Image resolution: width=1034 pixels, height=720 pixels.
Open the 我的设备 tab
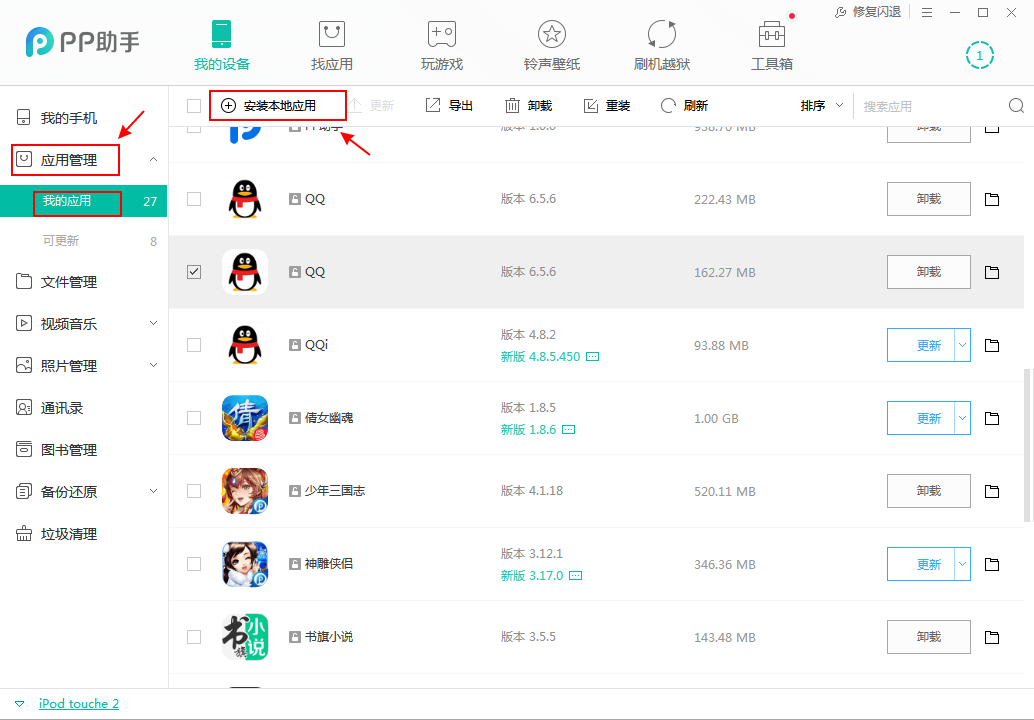pos(222,45)
